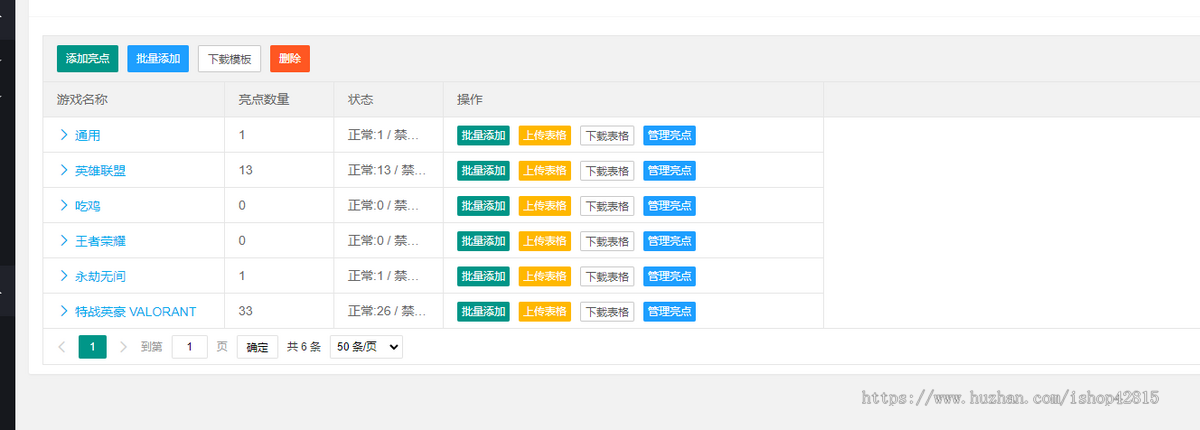Viewport: 1200px width, 430px height.
Task: Click the 确定 pagination confirm button
Action: tap(257, 347)
